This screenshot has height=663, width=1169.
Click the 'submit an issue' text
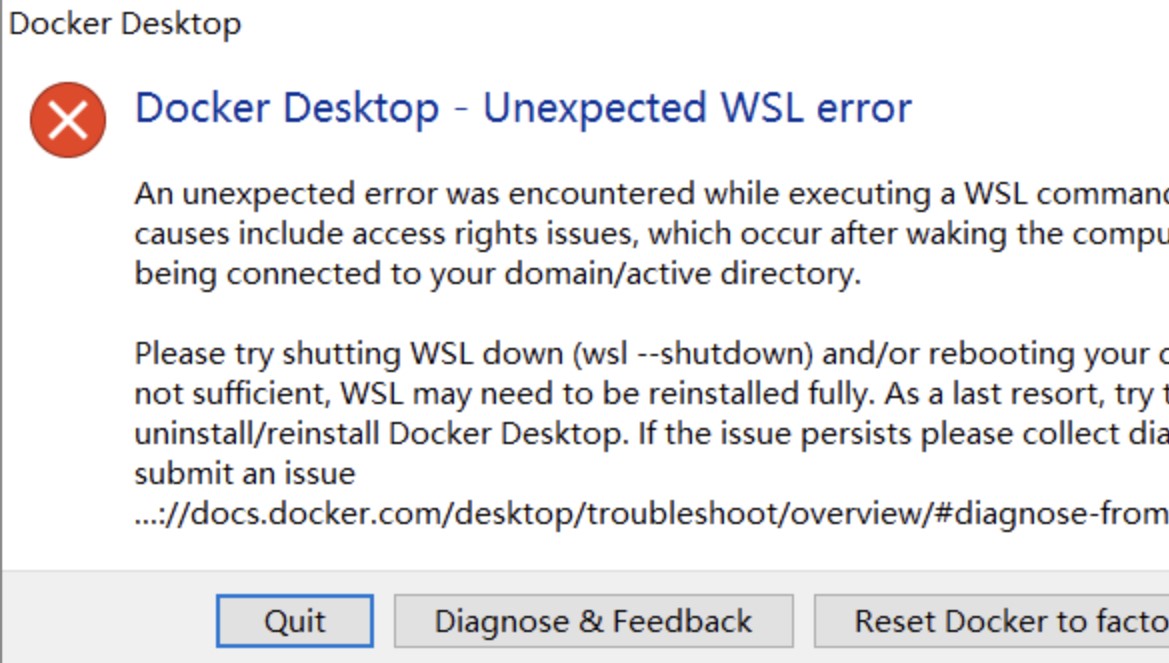(245, 474)
